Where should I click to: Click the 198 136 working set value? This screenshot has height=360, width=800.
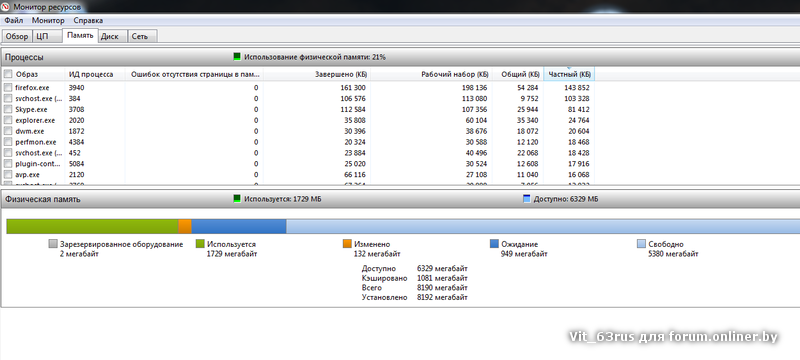tap(474, 88)
